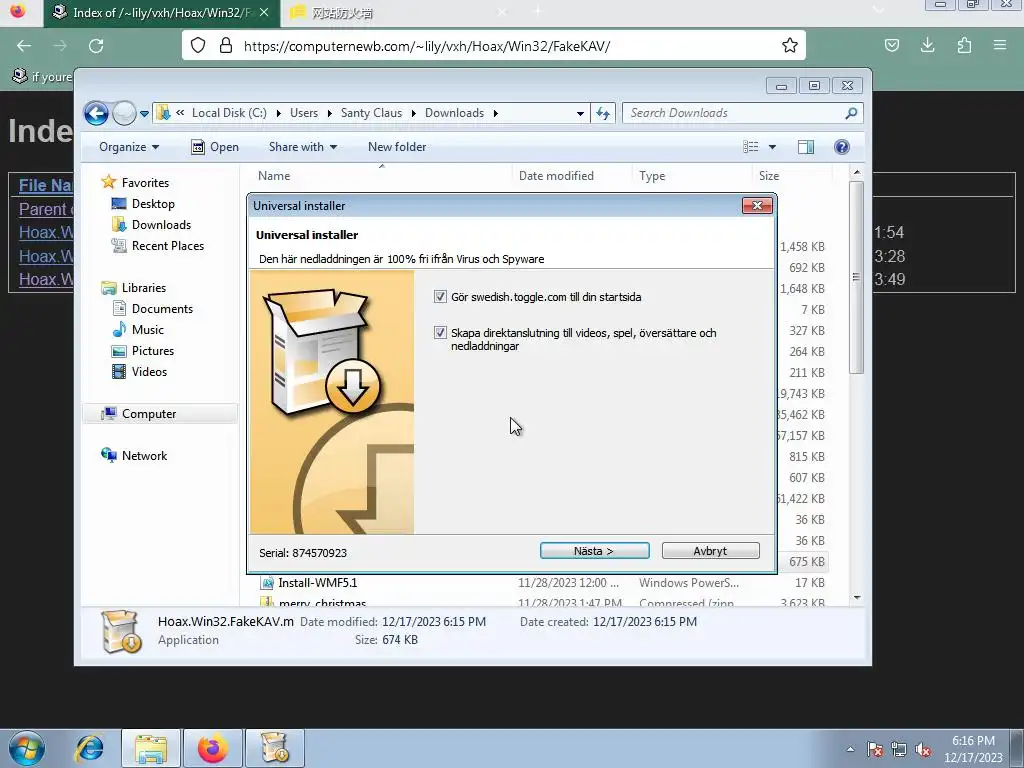Switch to the Index of FakeKAV tab
This screenshot has height=768, width=1024.
(161, 12)
